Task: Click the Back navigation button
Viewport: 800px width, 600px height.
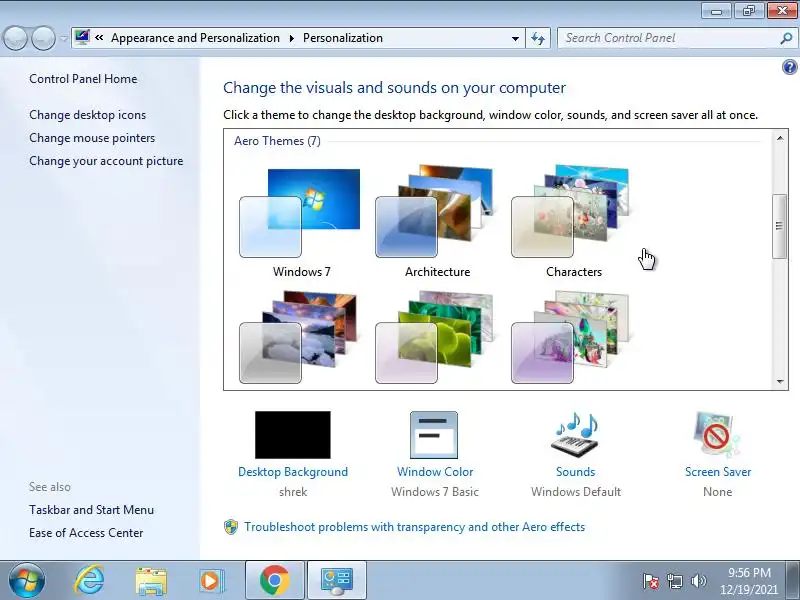Action: coord(15,38)
